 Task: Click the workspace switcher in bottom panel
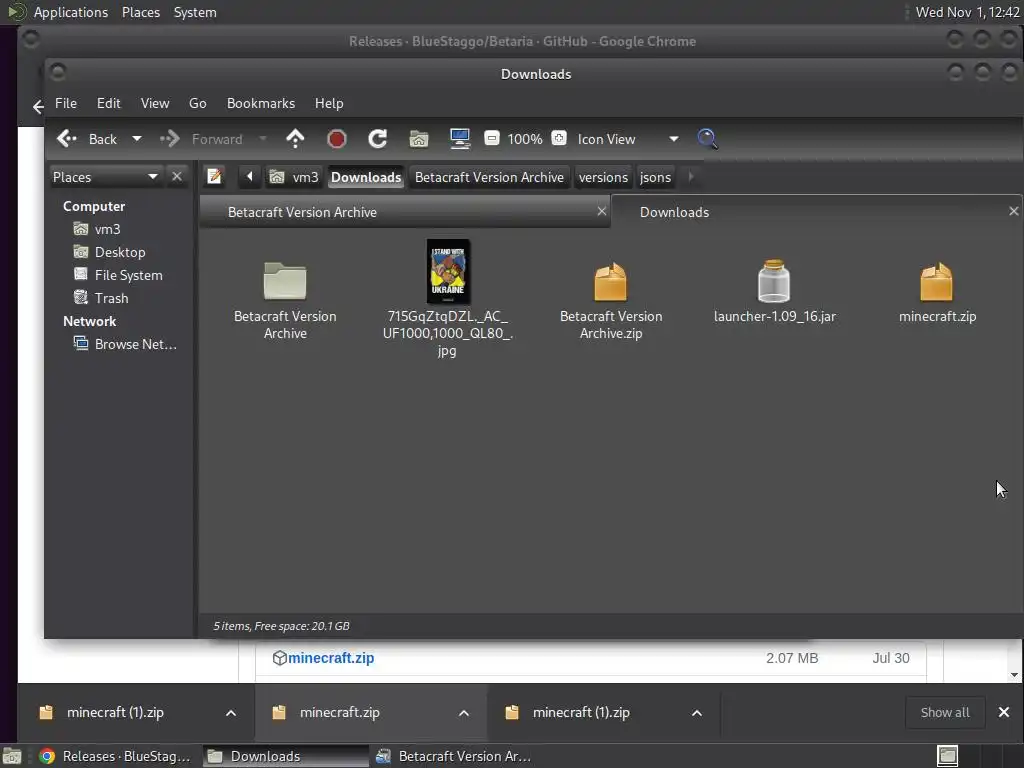coord(948,756)
